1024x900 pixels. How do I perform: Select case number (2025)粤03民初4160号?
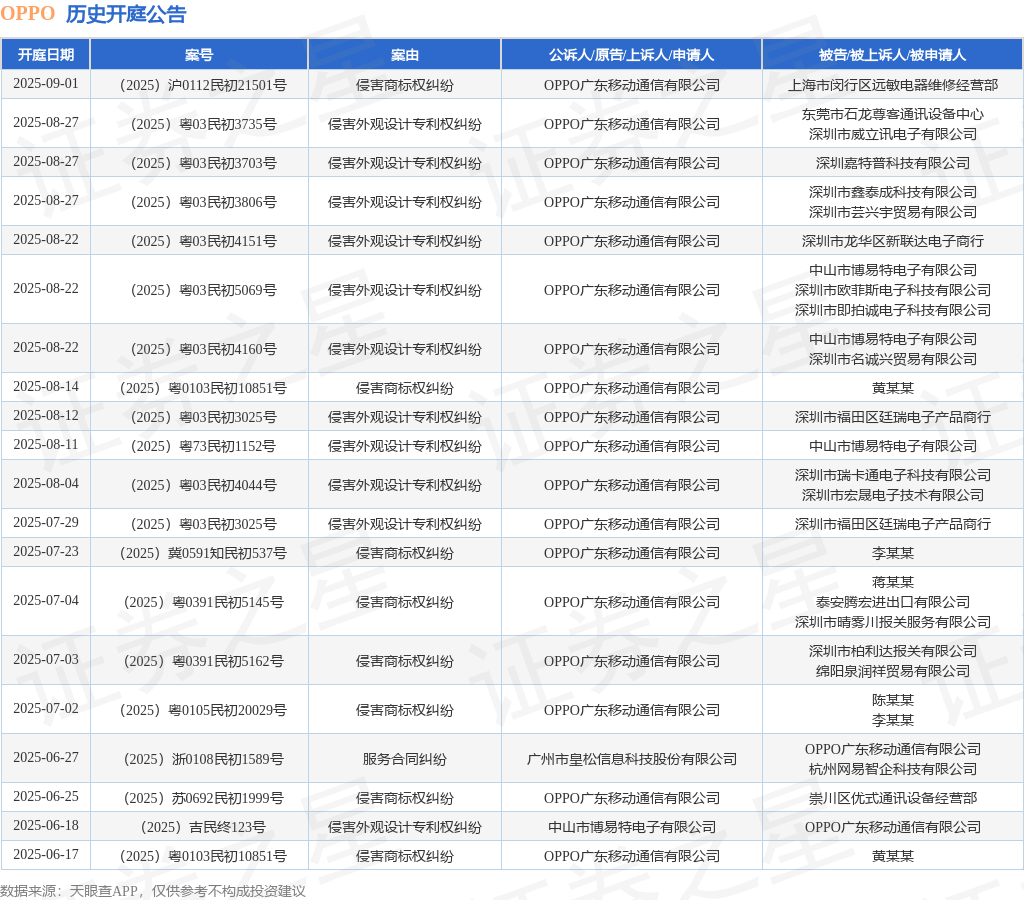click(203, 349)
